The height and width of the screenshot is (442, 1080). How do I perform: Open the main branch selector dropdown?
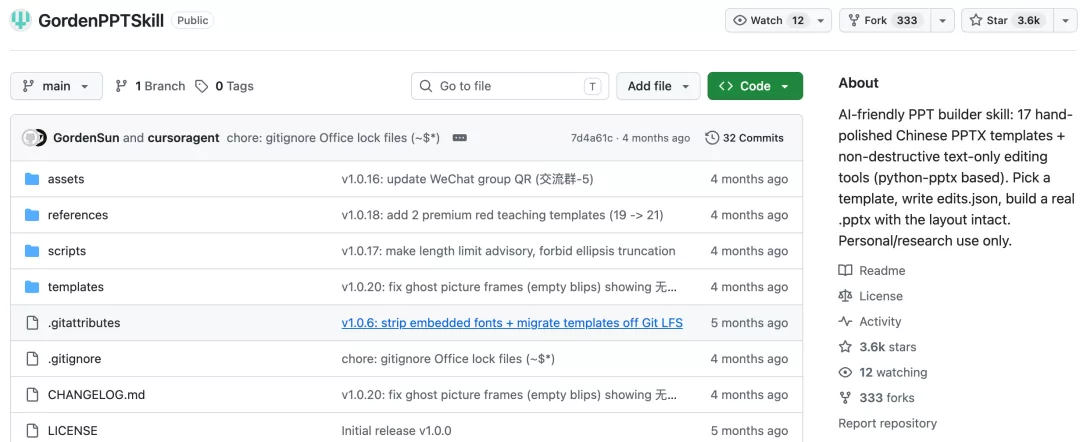(x=56, y=86)
